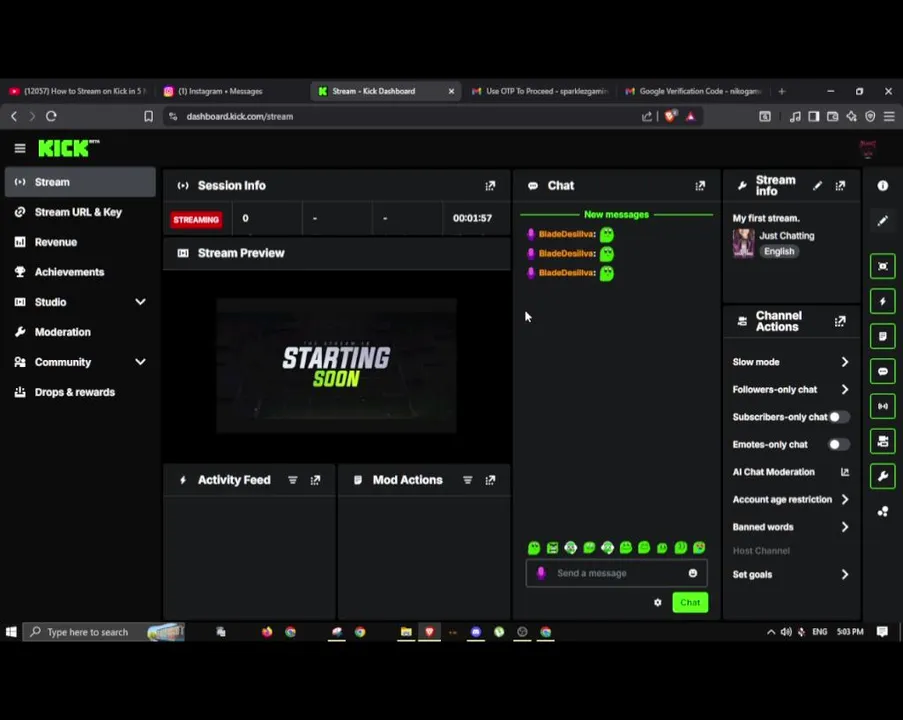Pop out the Activity Feed panel
Viewport: 903px width, 720px height.
[x=316, y=480]
